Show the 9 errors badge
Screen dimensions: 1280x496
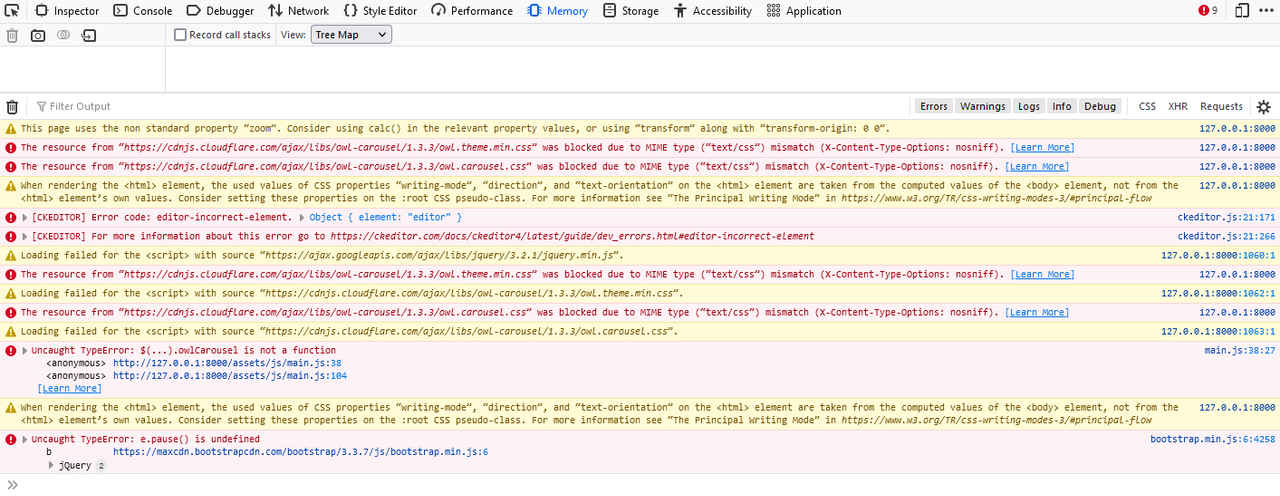pos(1208,11)
